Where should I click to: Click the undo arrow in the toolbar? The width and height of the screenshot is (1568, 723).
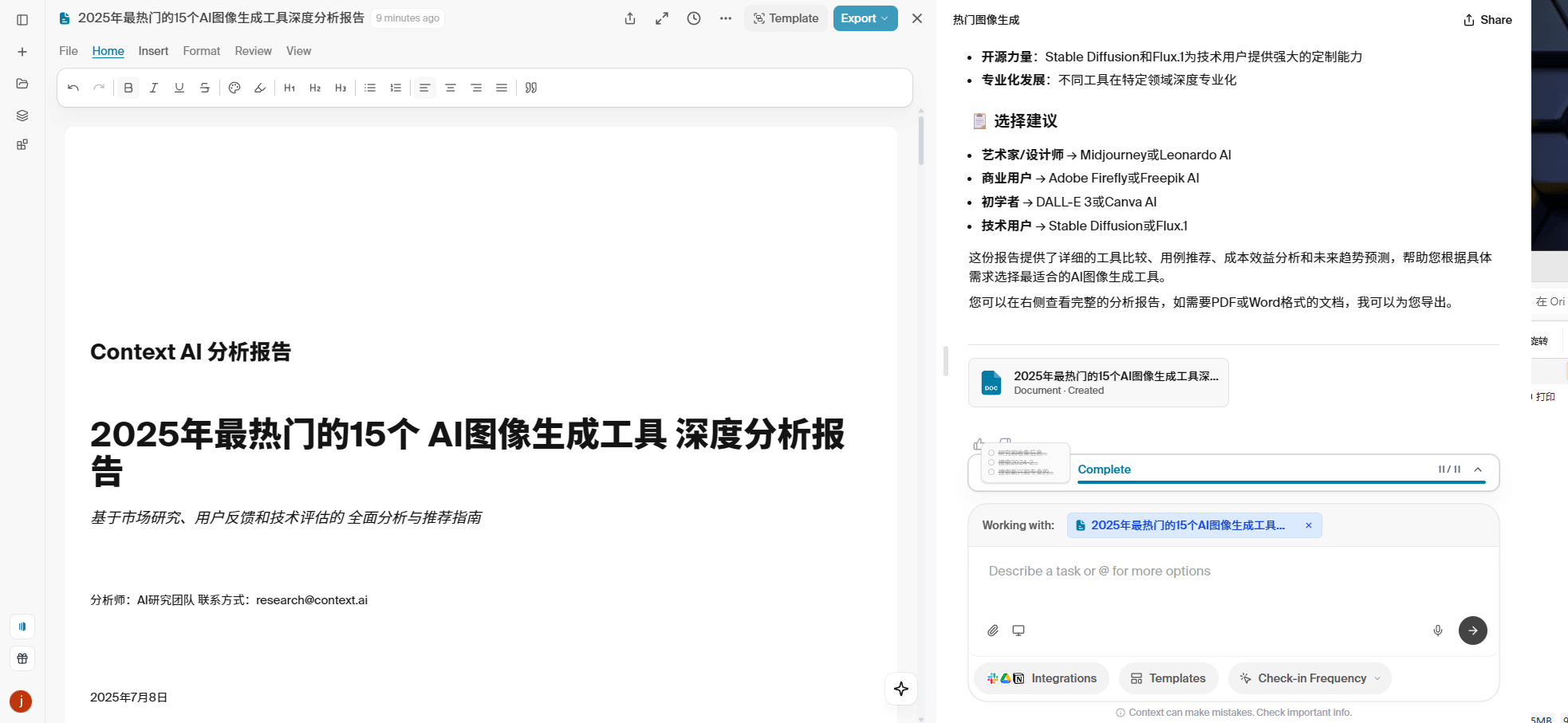point(73,88)
